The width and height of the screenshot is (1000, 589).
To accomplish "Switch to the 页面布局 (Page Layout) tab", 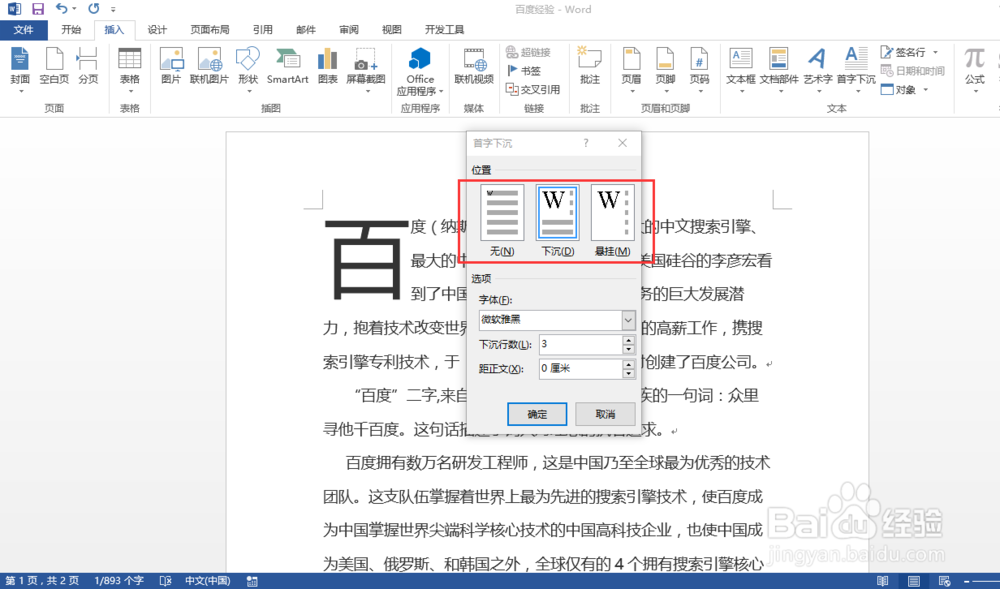I will click(x=210, y=30).
